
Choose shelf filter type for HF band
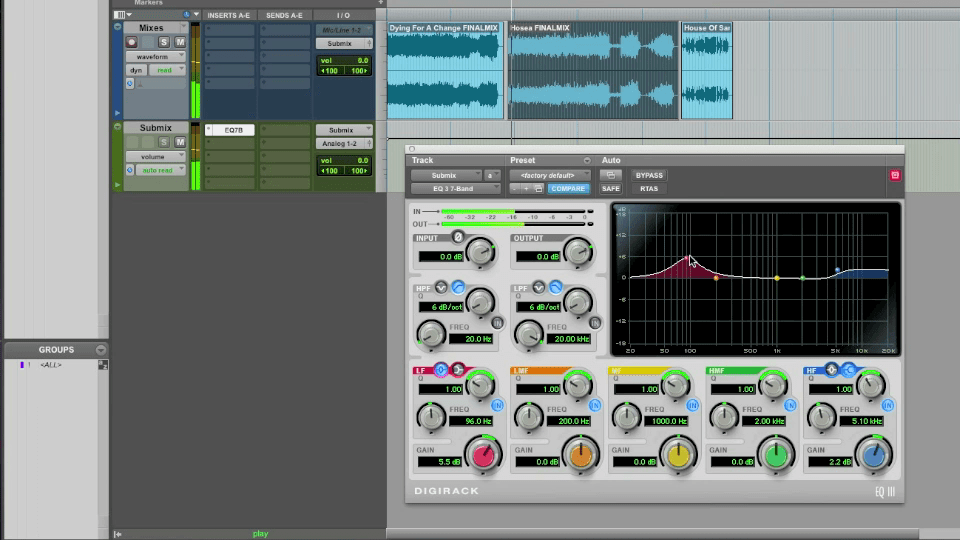(x=849, y=369)
